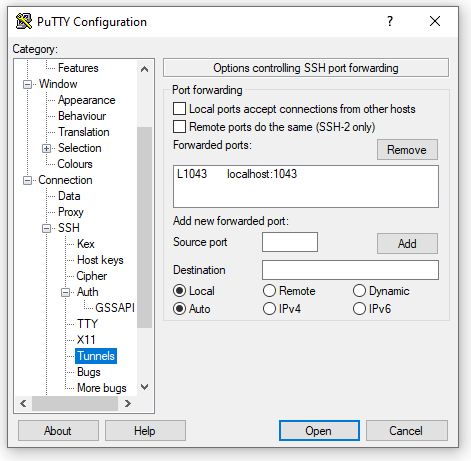Click the horizontal scroll left arrow
The height and width of the screenshot is (461, 471).
click(23, 404)
